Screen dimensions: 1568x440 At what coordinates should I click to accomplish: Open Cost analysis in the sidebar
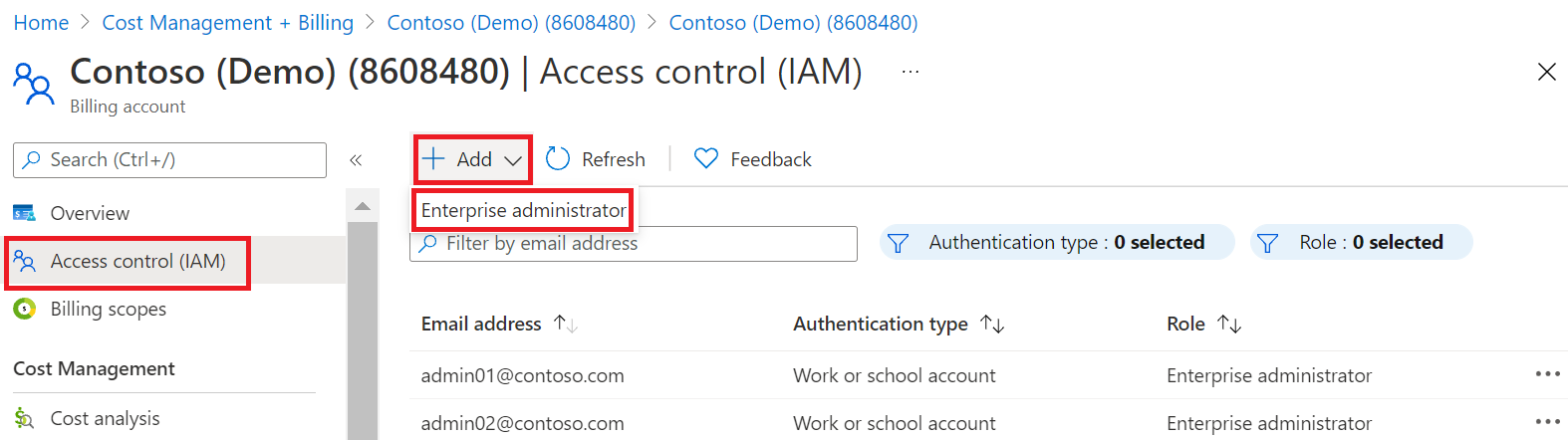[x=105, y=418]
